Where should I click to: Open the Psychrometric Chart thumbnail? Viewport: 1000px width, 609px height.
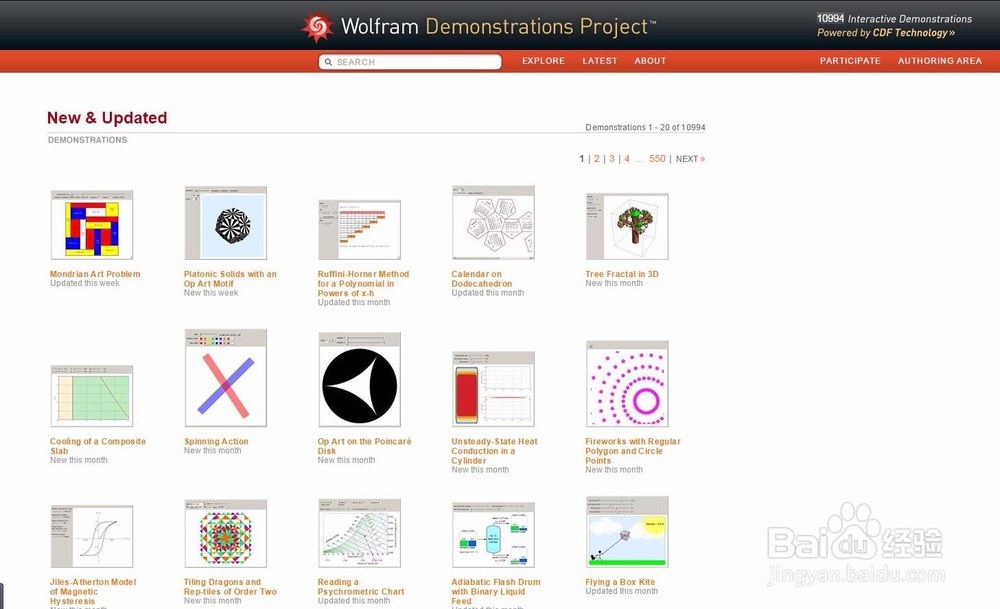(360, 533)
